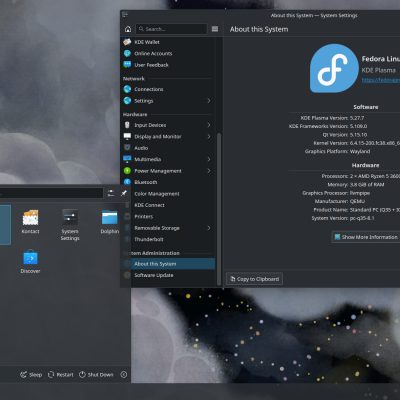Click the Qt Version value 5.15.10

(x=358, y=135)
